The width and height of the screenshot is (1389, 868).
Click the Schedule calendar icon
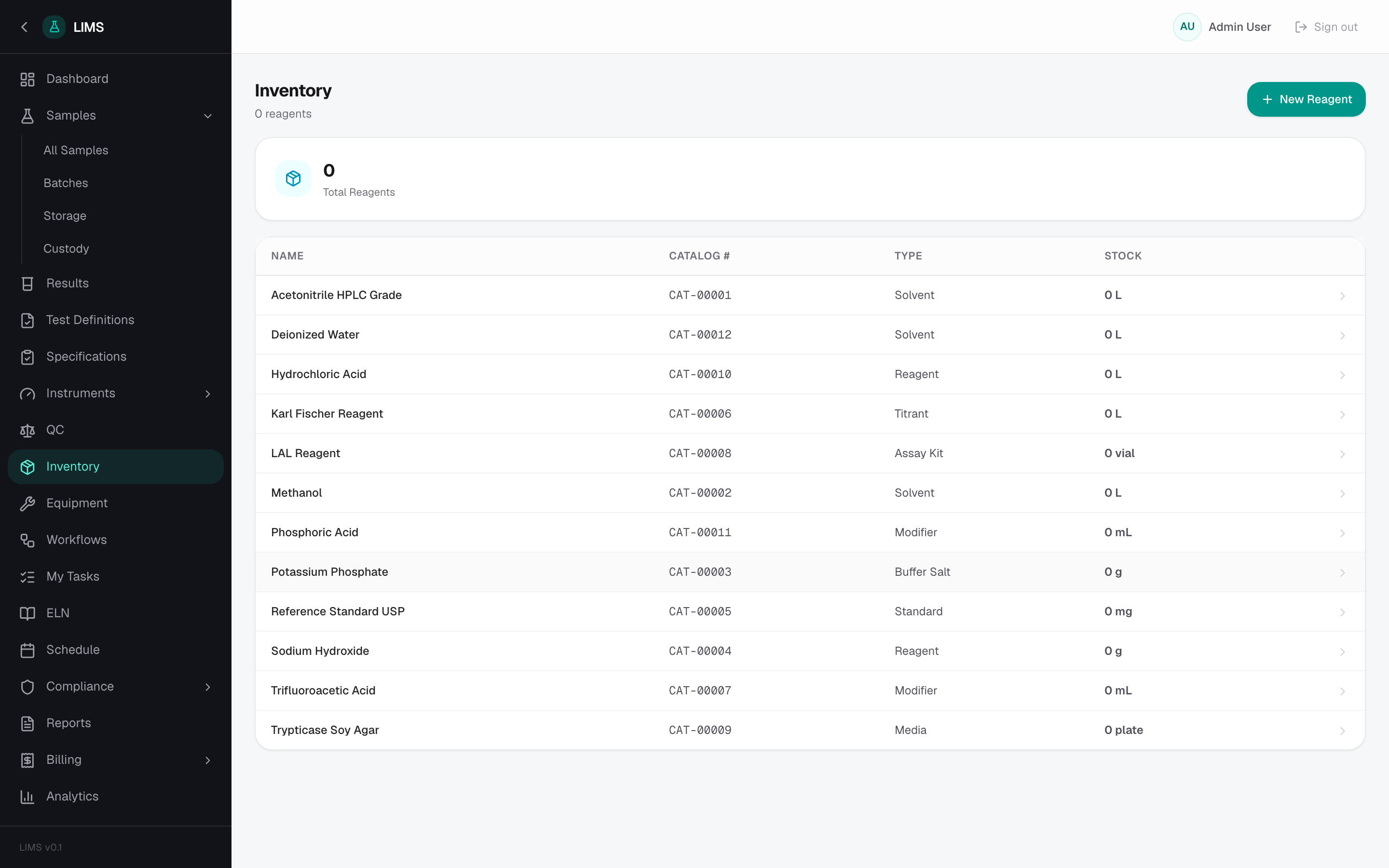click(27, 651)
